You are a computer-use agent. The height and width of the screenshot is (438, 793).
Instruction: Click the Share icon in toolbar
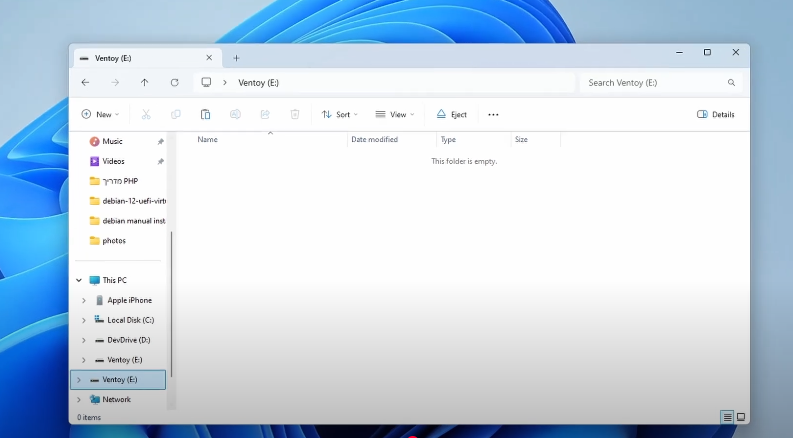265,114
